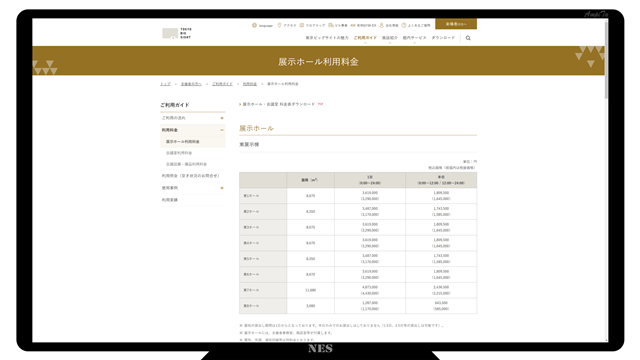Click the 11,680 area cell for 第7ホール

[x=310, y=290]
